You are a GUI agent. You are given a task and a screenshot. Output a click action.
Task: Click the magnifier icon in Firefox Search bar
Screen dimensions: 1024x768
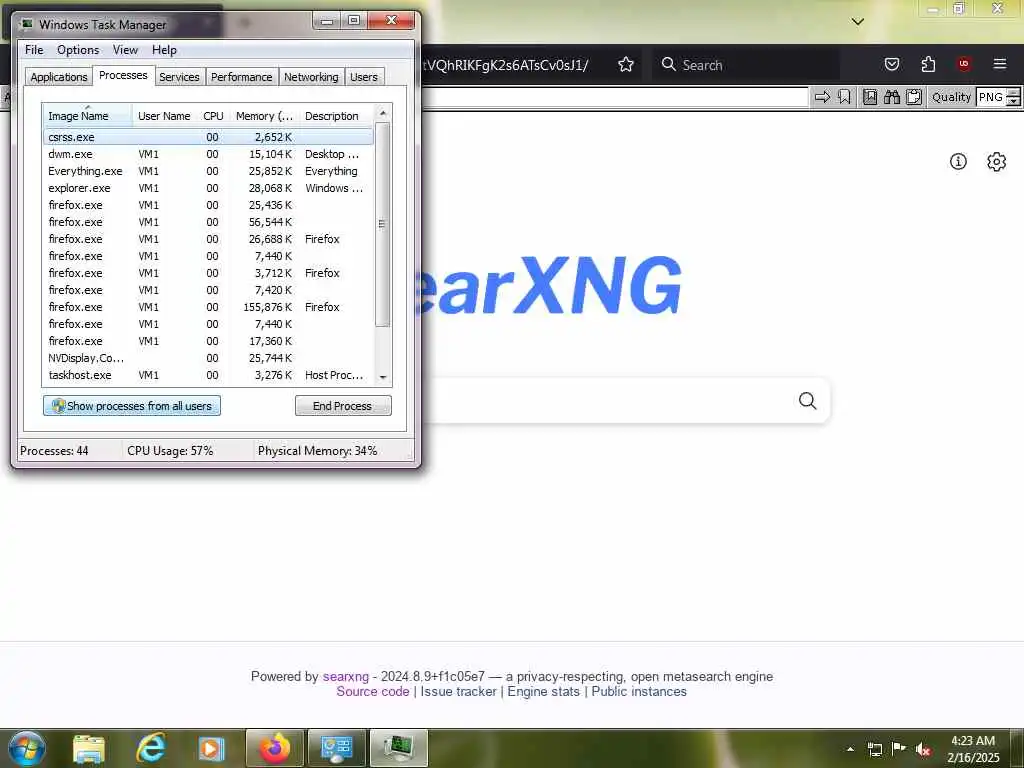[668, 64]
